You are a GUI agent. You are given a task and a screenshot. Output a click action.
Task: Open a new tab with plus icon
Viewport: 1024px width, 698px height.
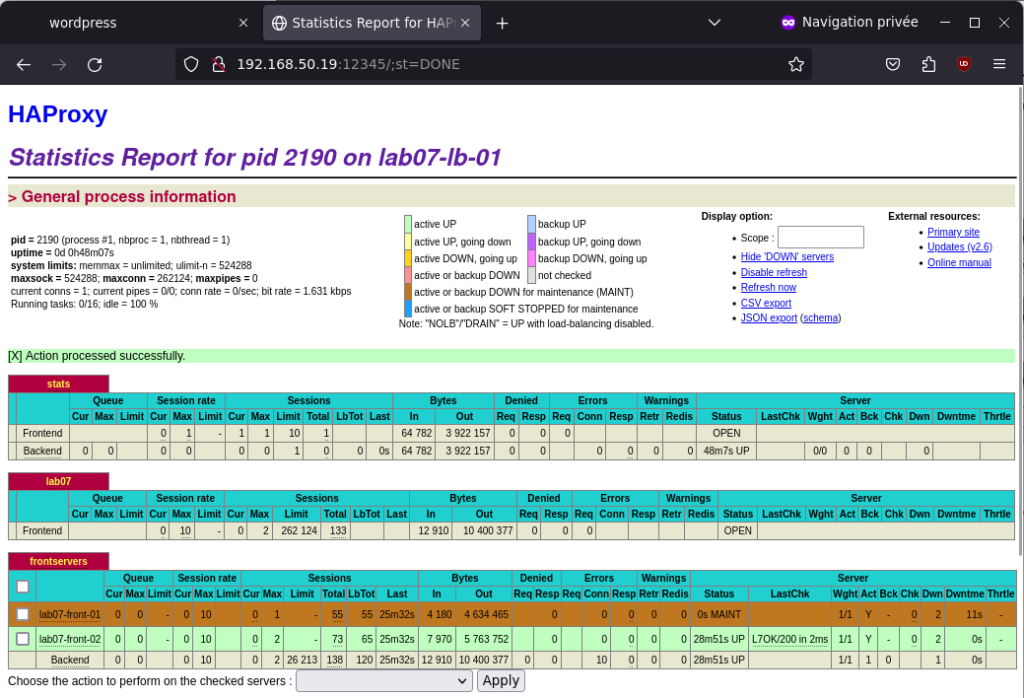pos(502,24)
